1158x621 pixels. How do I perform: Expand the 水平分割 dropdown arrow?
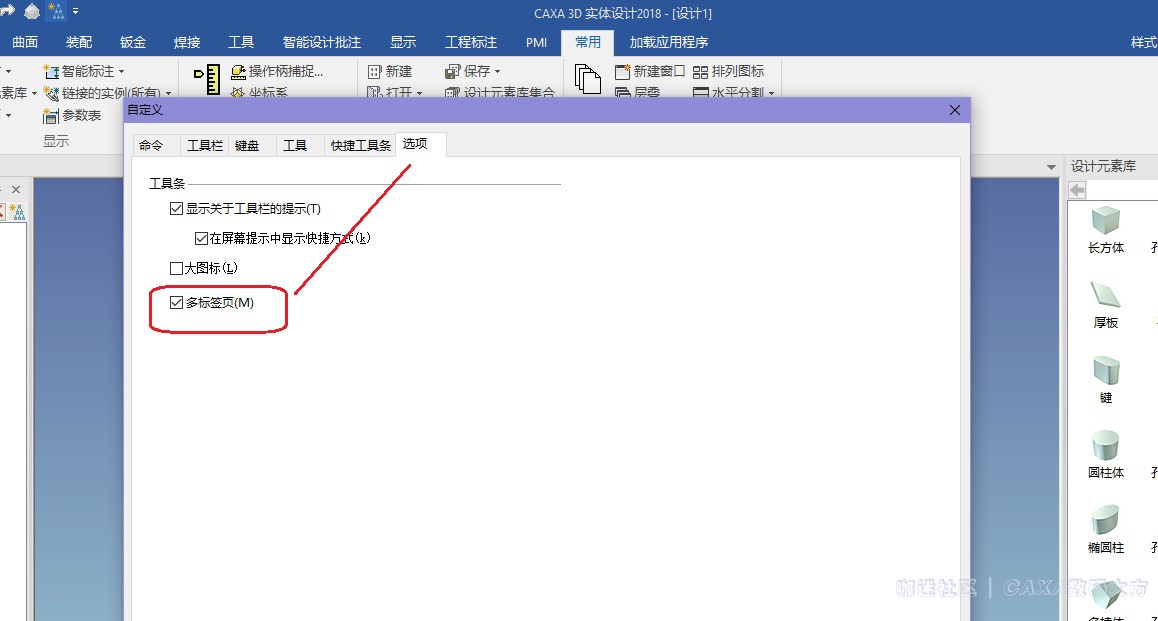[x=771, y=94]
